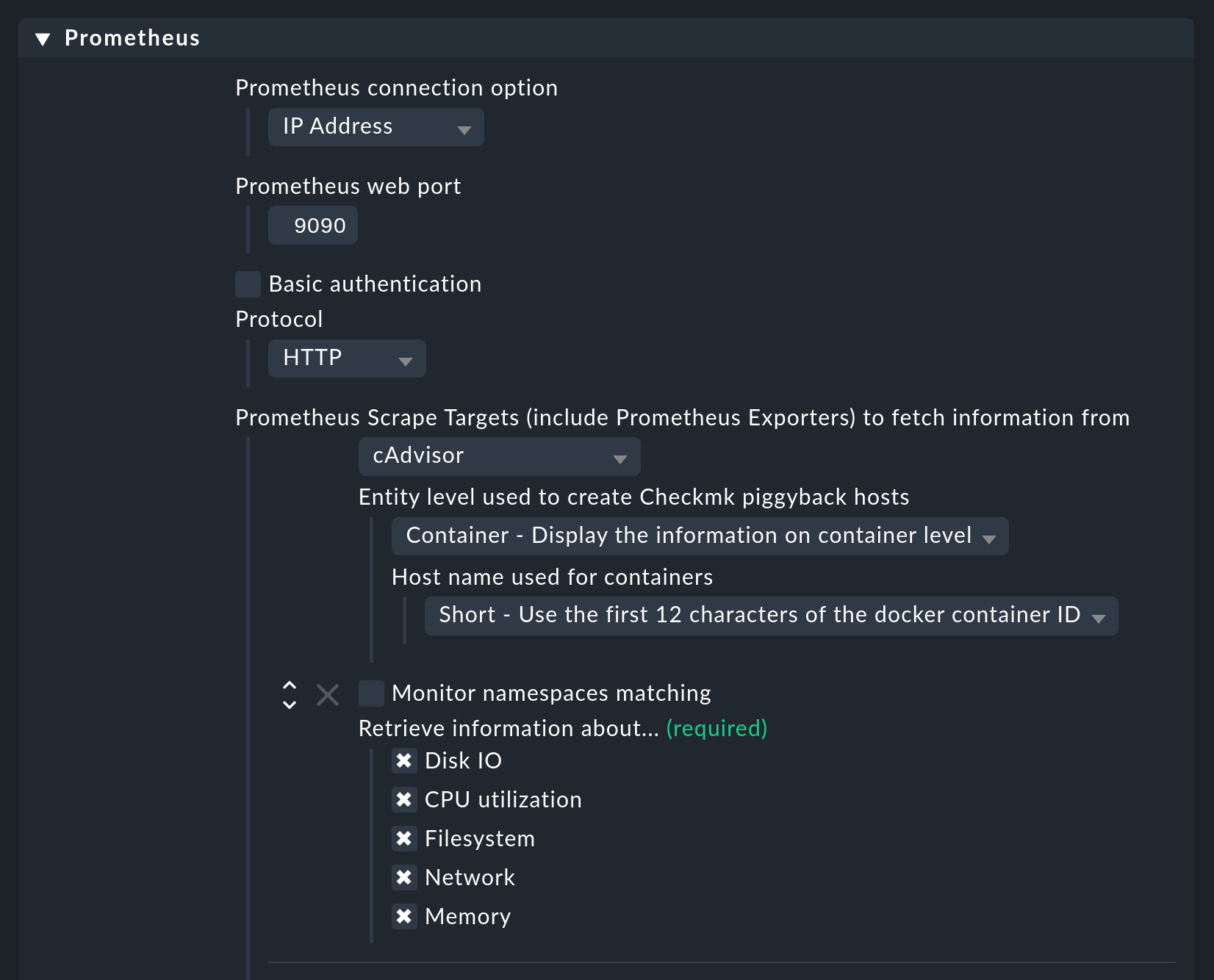The image size is (1214, 980).
Task: Open the HTTP protocol dropdown
Action: pyautogui.click(x=347, y=359)
